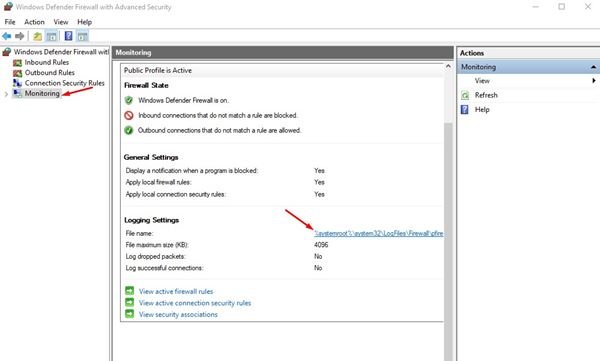The image size is (600, 361).
Task: Open the View submenu arrow in Actions
Action: [594, 81]
